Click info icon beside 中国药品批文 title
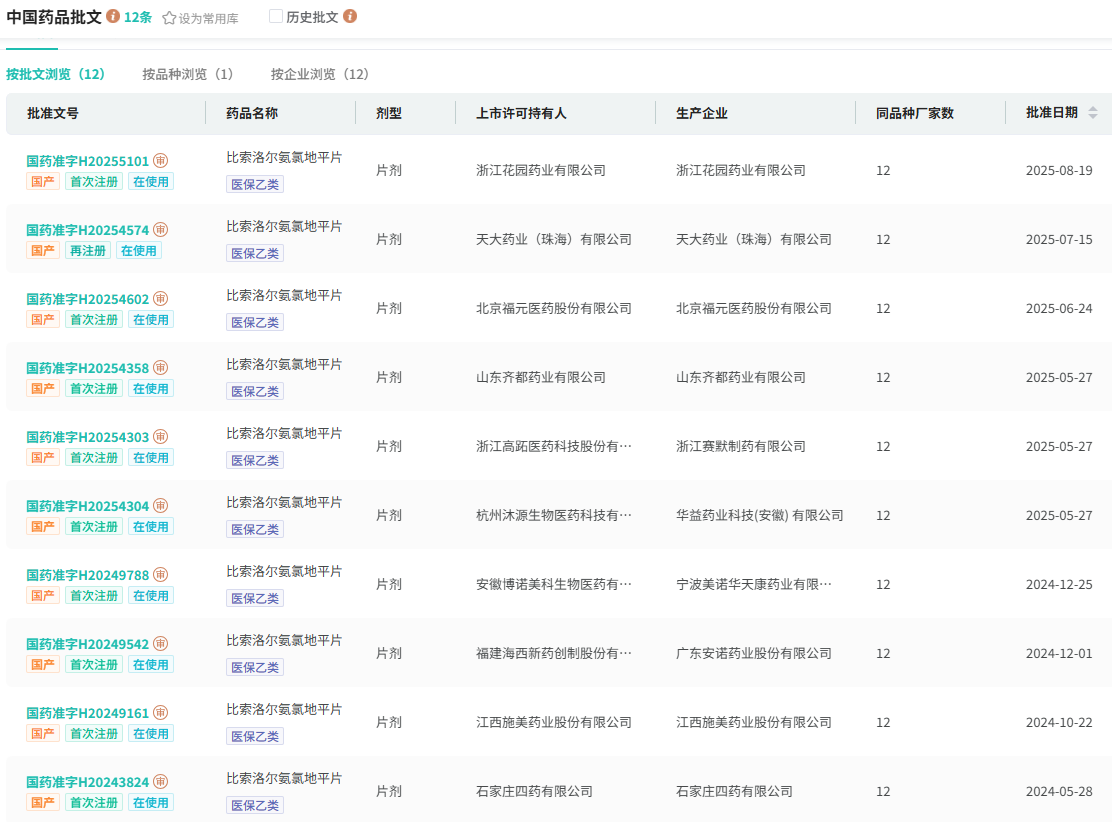 (x=113, y=17)
